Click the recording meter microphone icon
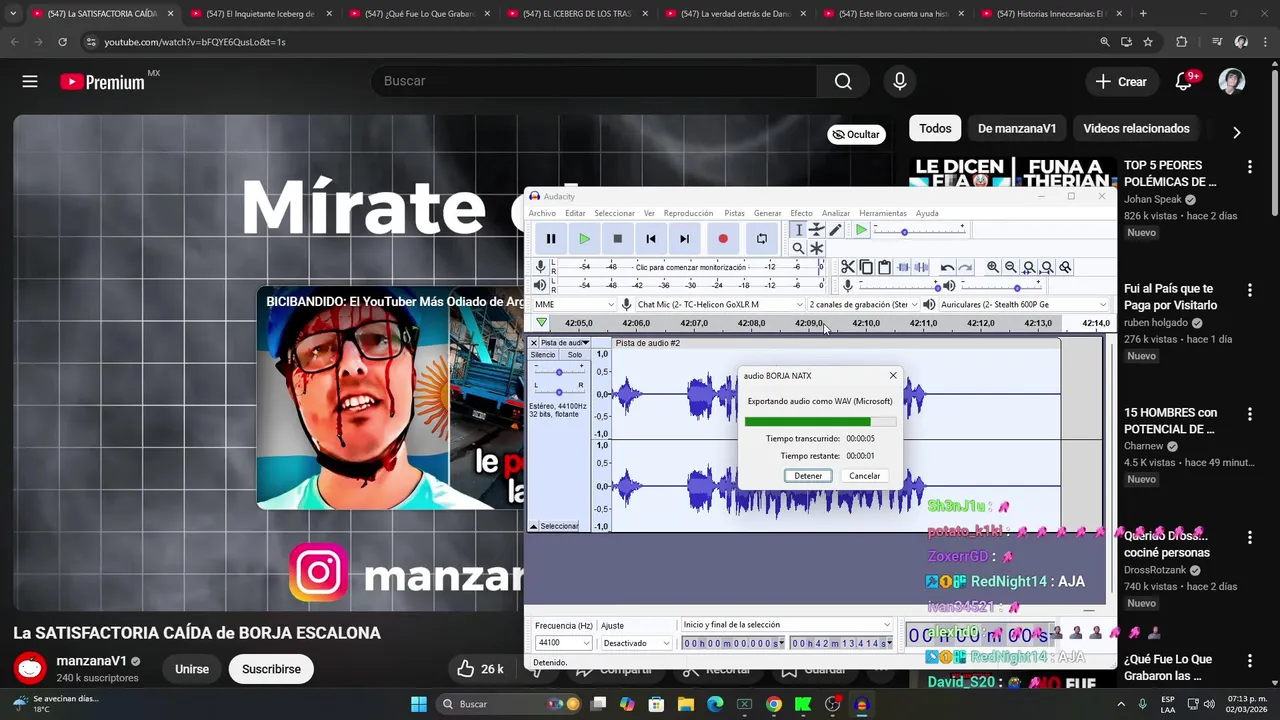 (x=540, y=266)
